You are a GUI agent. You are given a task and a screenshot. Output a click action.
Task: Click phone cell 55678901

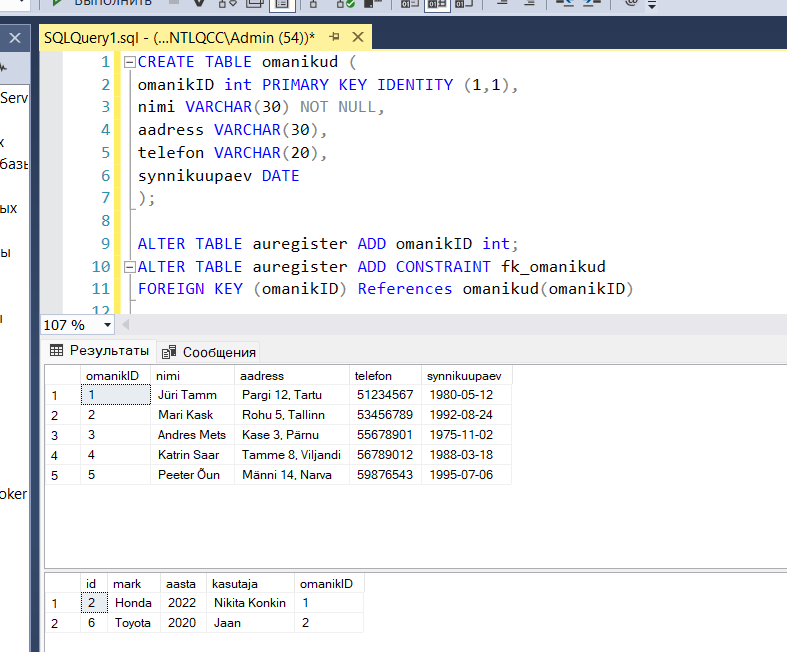point(385,435)
